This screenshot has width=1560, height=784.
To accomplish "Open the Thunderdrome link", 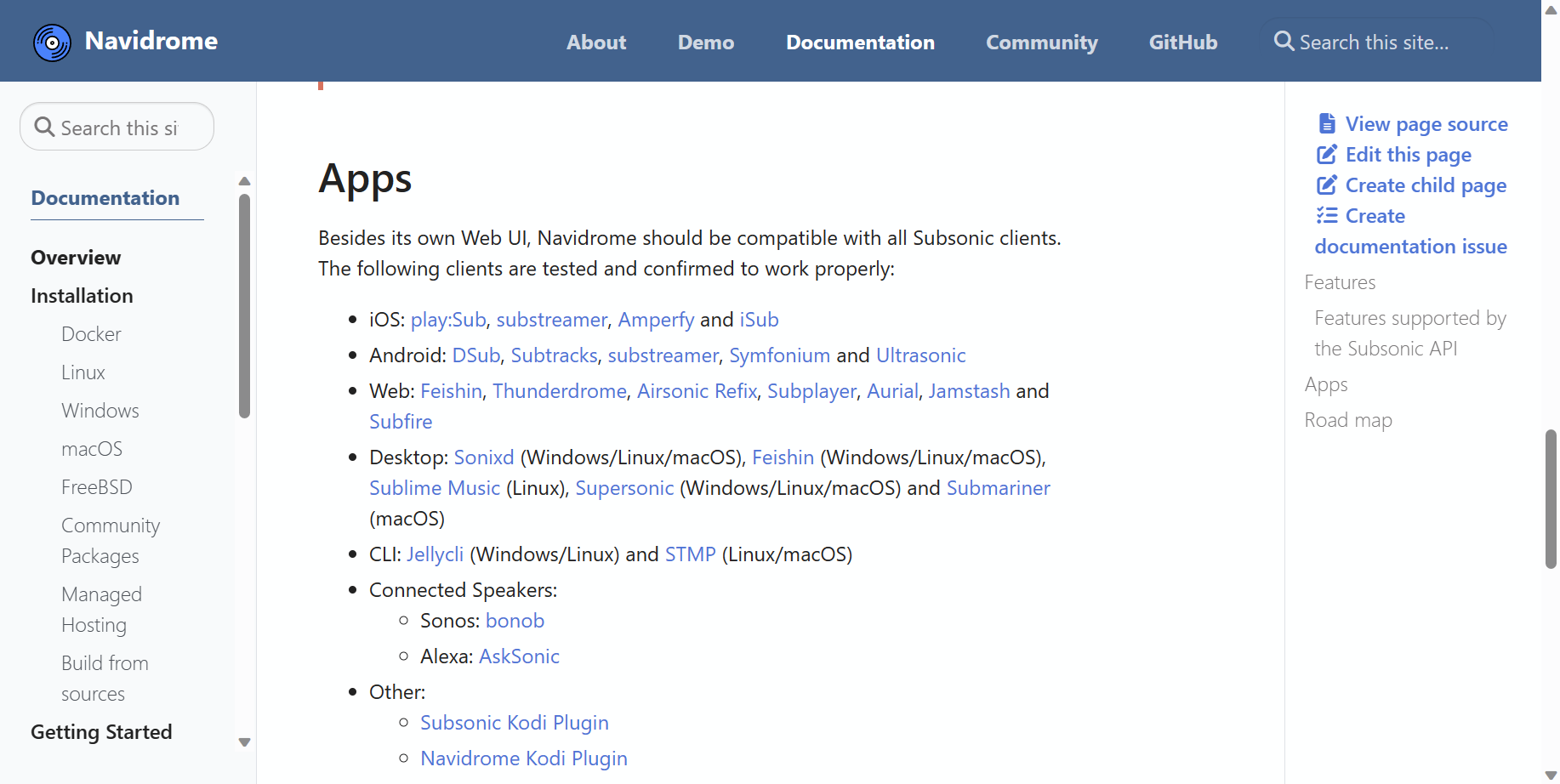I will click(x=560, y=391).
